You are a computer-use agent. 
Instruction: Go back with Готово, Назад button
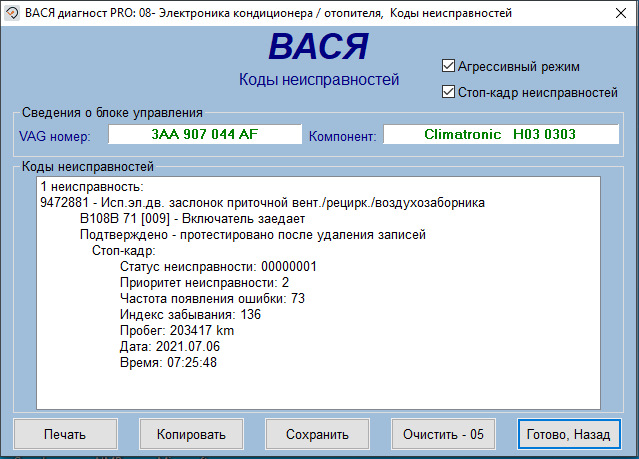click(569, 434)
